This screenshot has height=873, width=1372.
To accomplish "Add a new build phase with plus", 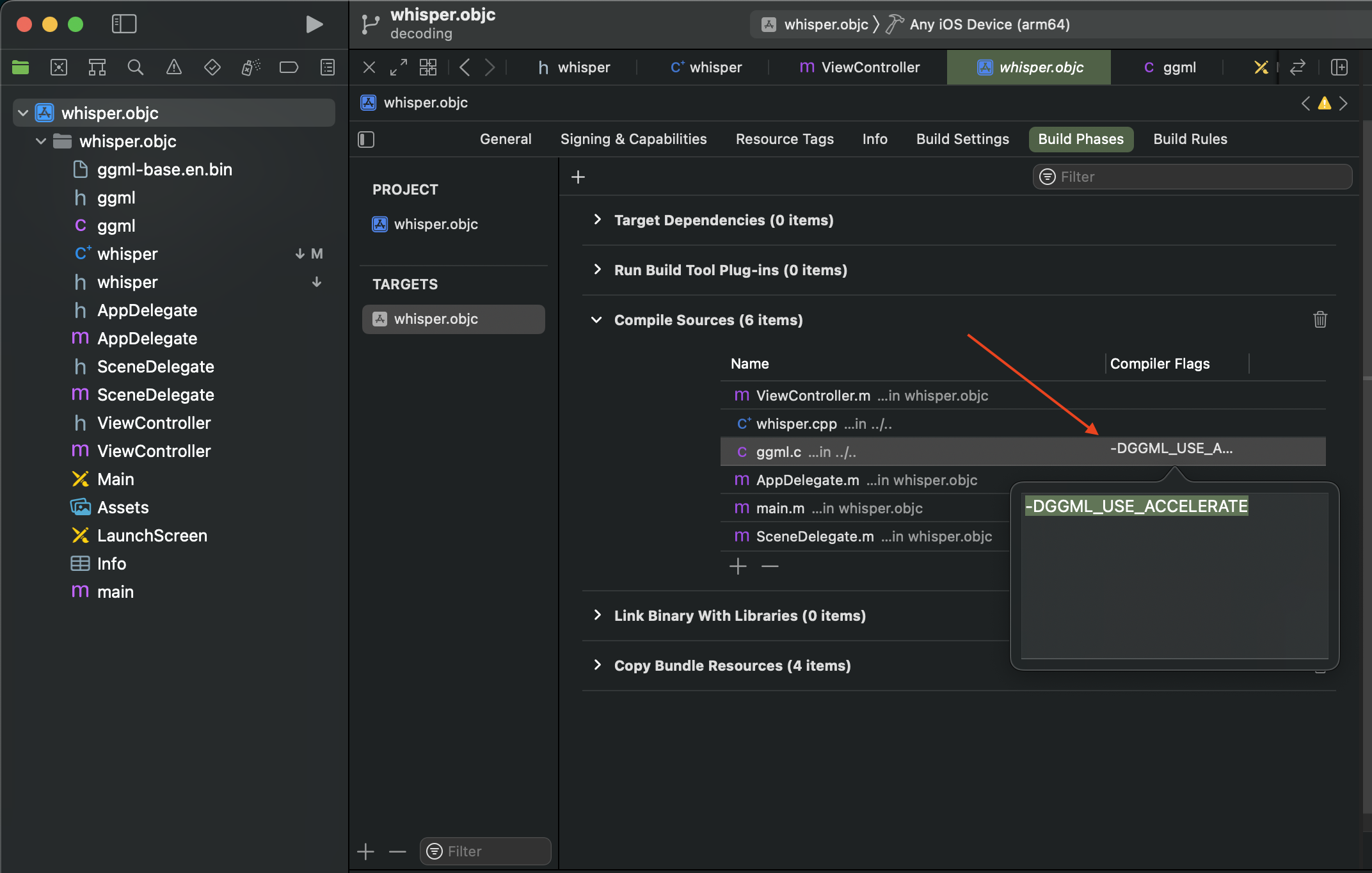I will (x=578, y=177).
